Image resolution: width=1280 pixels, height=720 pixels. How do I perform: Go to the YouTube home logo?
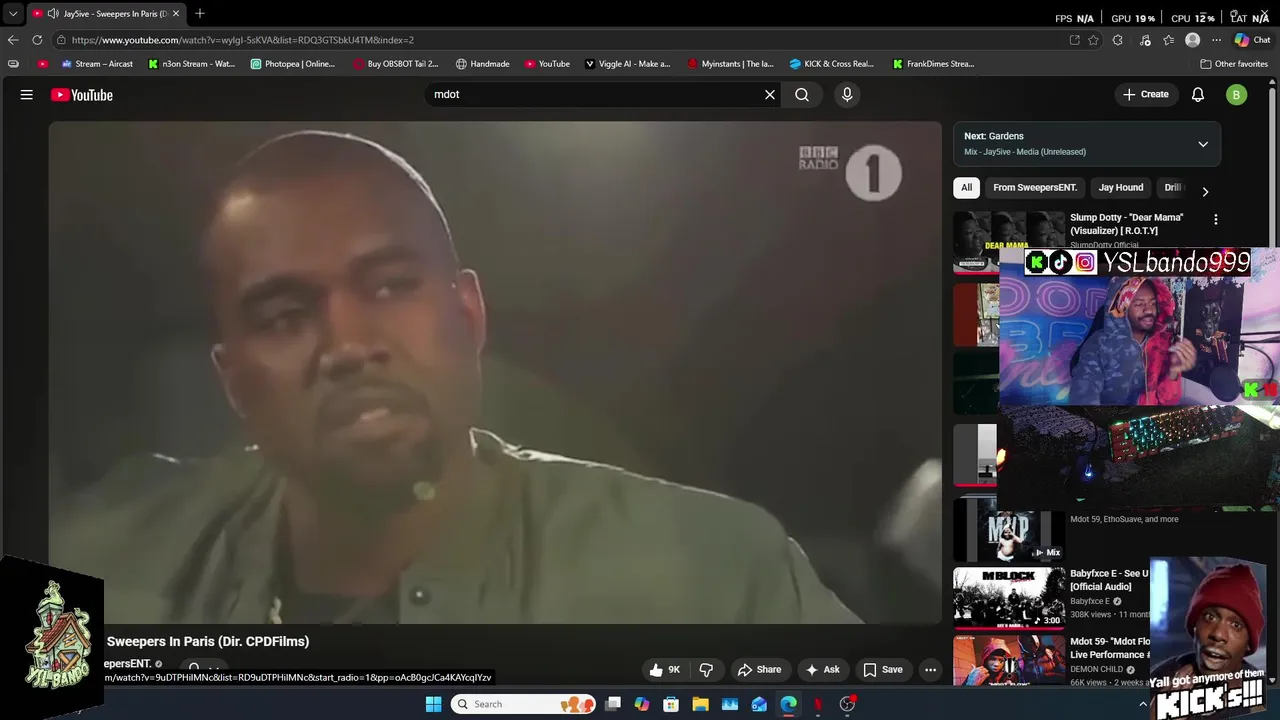click(82, 95)
